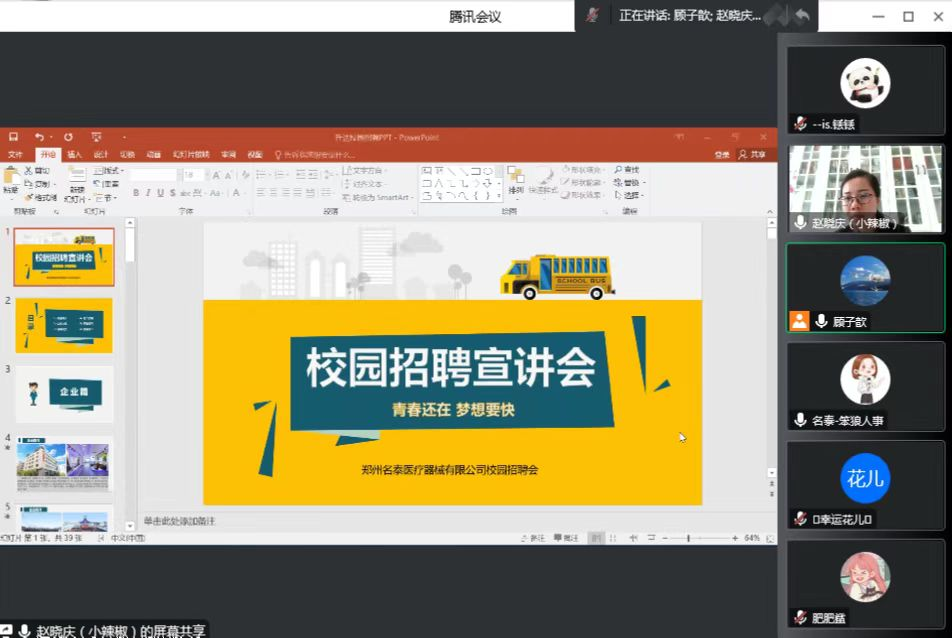Click the Slide Sorter view icon in the status bar
The image size is (952, 638).
click(614, 538)
